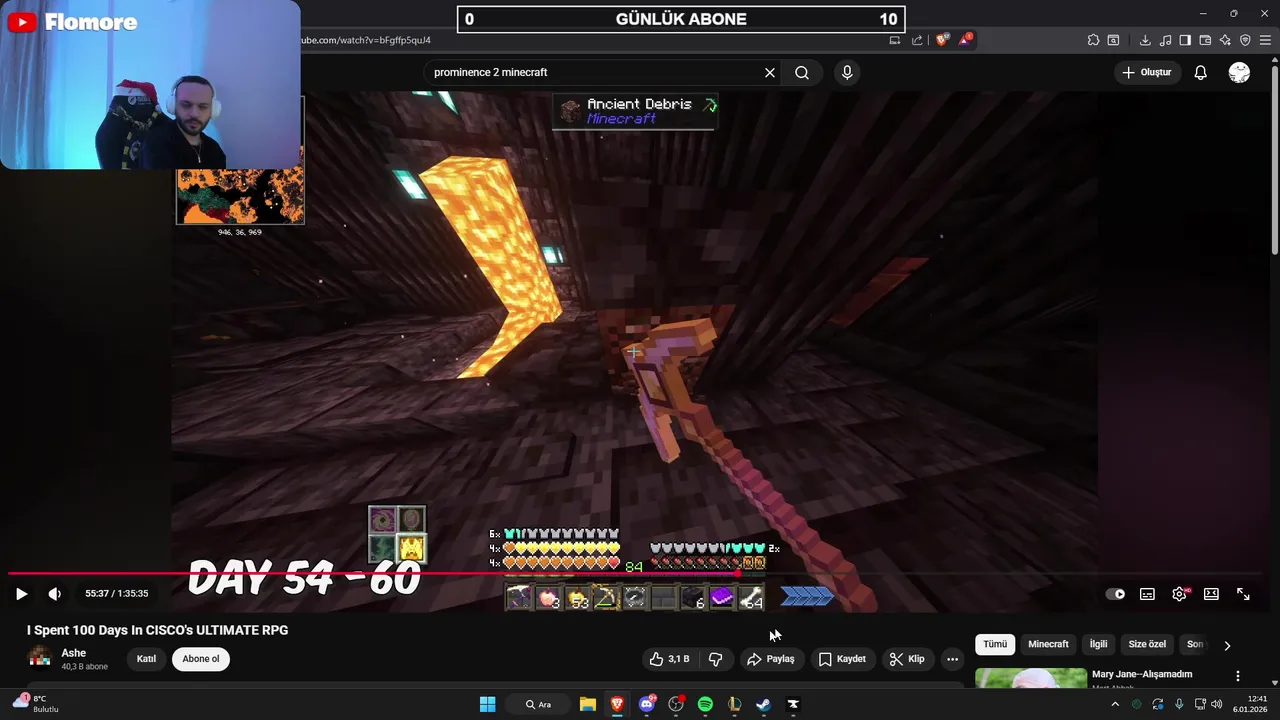Open more actions three-dot menu
This screenshot has width=1280, height=720.
click(x=952, y=659)
